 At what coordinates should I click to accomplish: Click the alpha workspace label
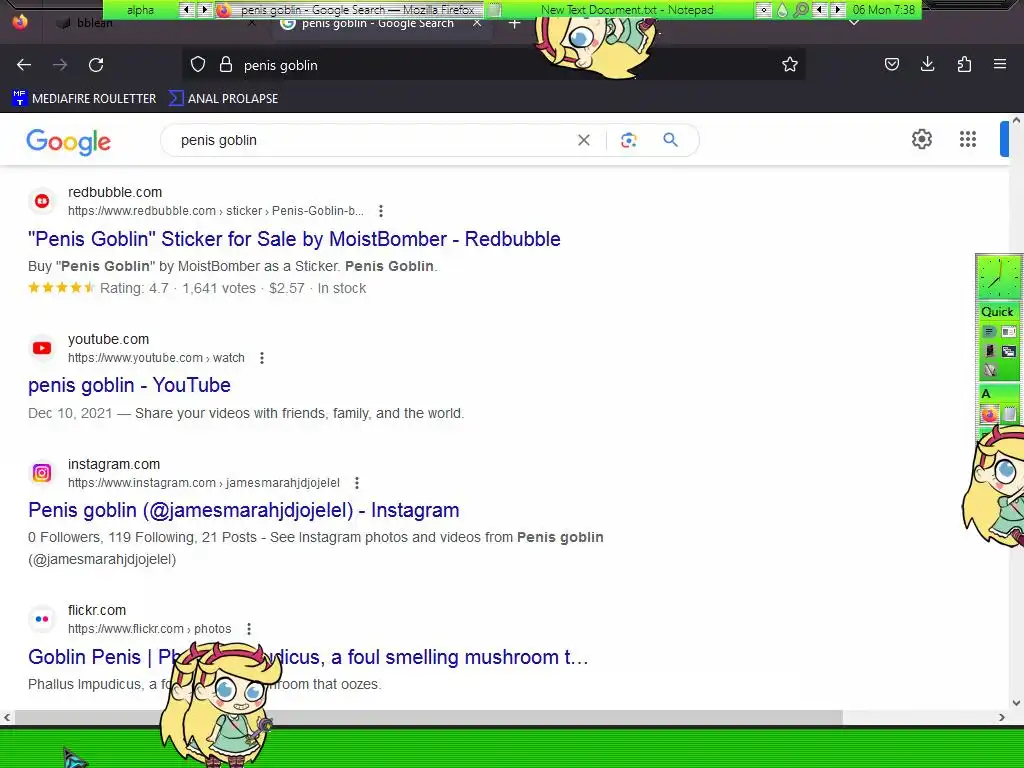point(140,10)
